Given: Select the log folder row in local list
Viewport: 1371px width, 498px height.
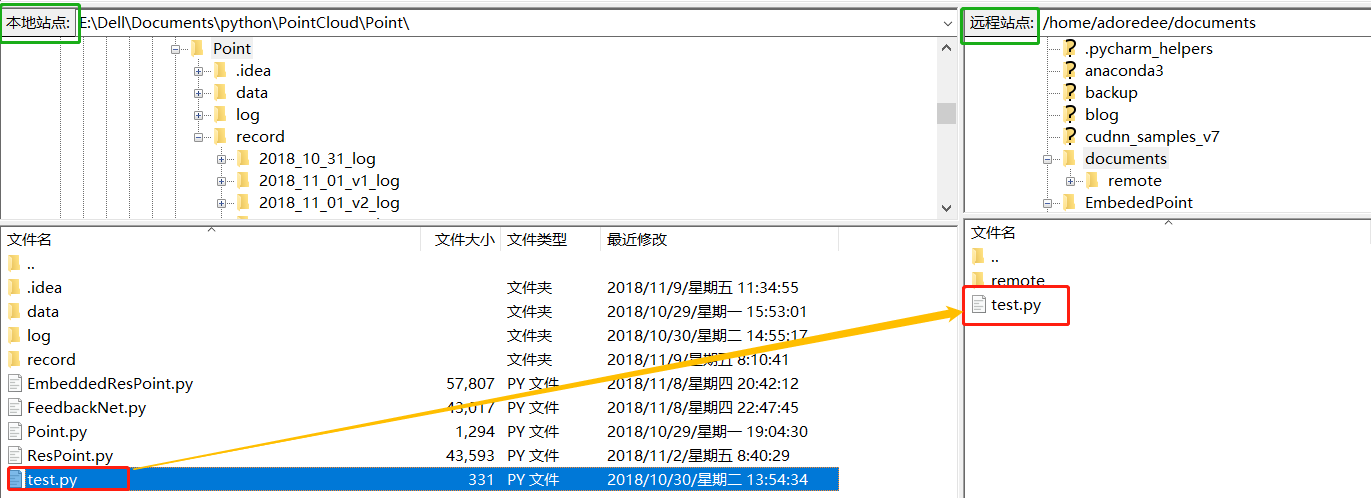Looking at the screenshot, I should coord(420,335).
